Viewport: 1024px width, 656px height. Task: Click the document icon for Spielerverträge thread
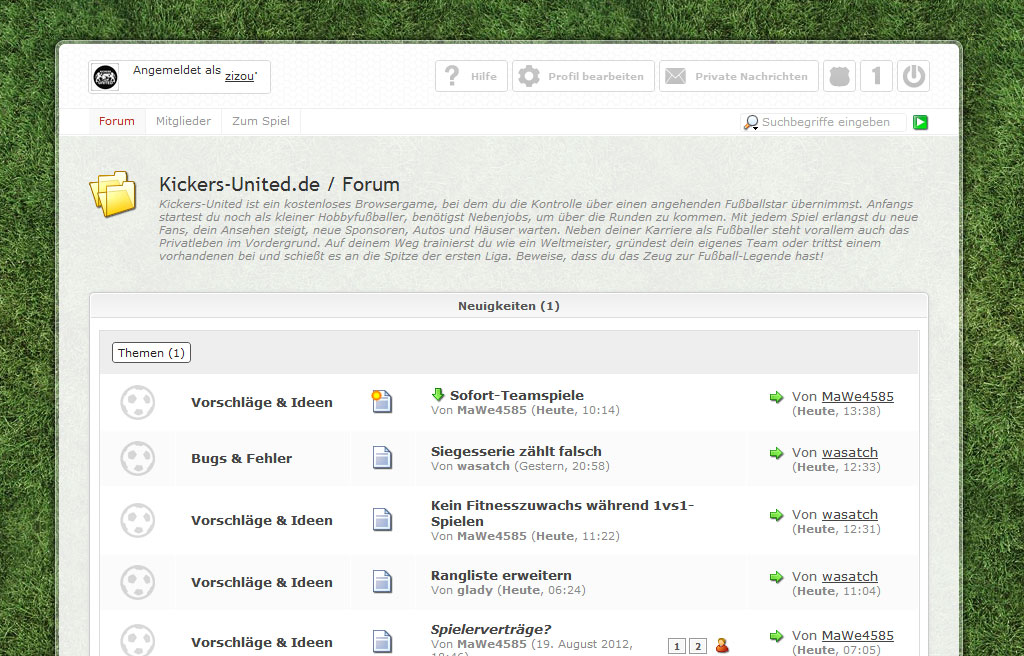tap(383, 641)
